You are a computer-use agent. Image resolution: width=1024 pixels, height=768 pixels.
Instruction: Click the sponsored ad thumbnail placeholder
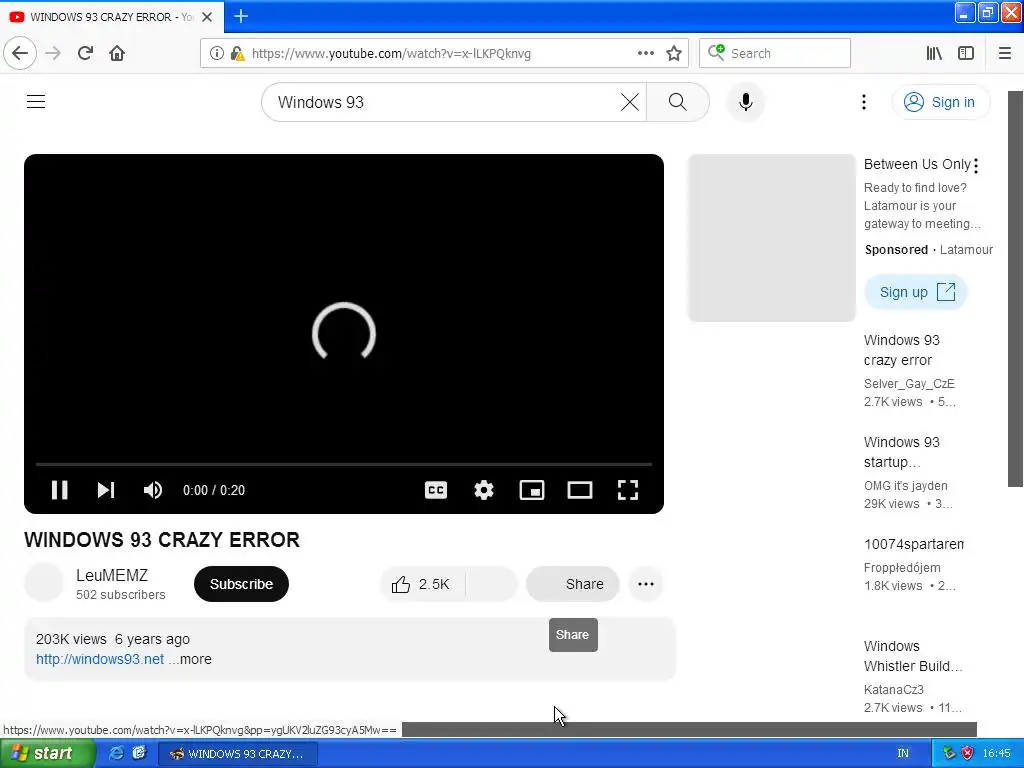point(771,238)
